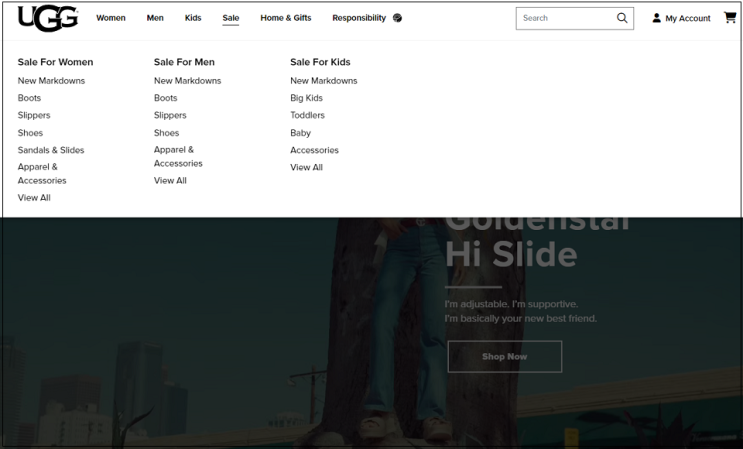Click View All under Sale For Men
This screenshot has width=743, height=449.
(x=170, y=180)
